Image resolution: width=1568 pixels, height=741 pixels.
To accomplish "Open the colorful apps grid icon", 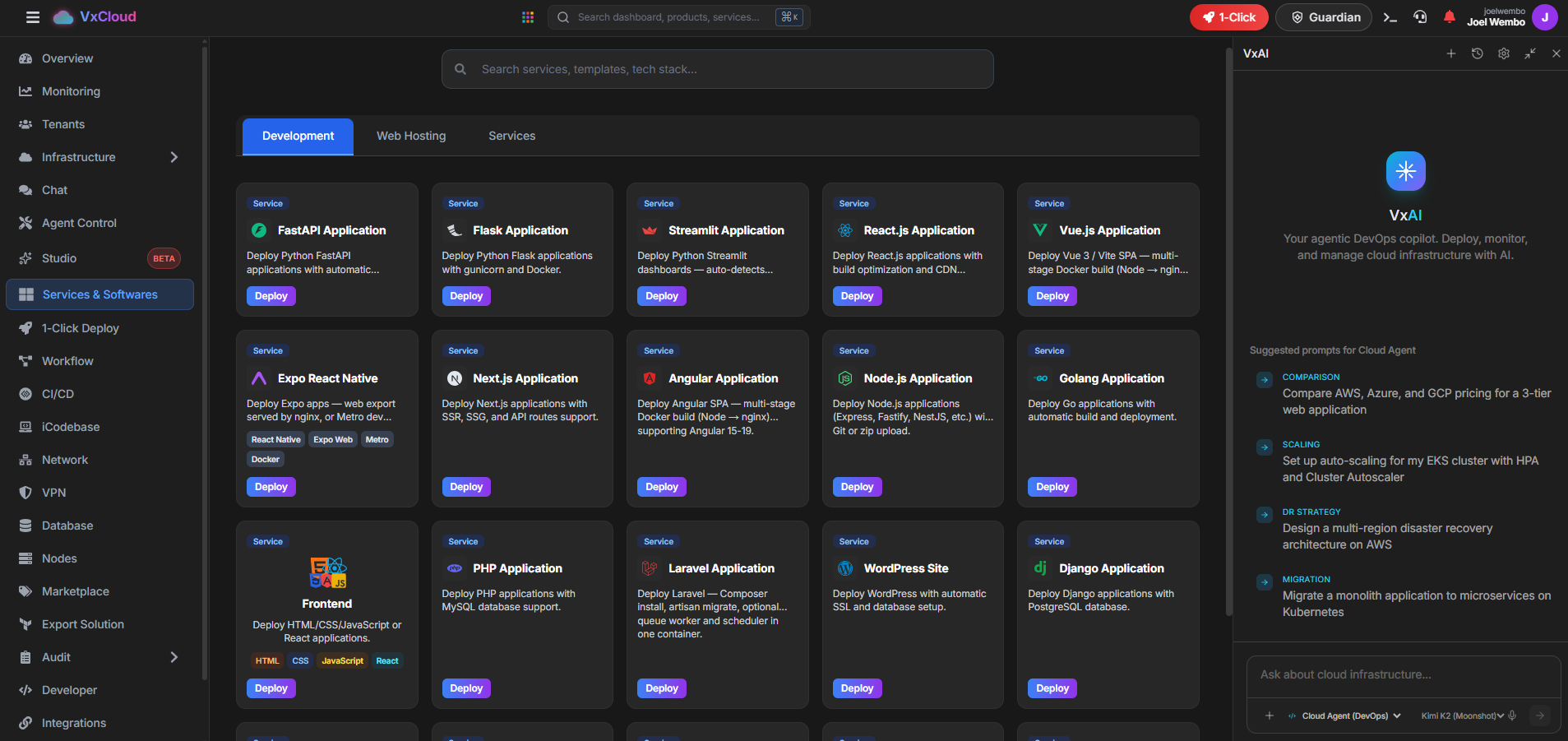I will 528,17.
